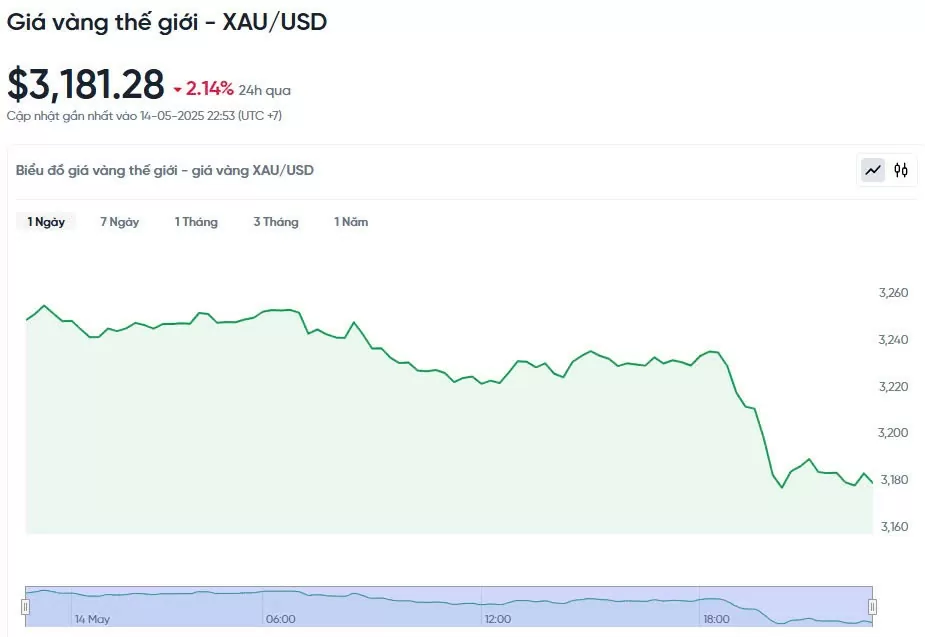The image size is (925, 637).
Task: Switch to the candlestick chart view
Action: point(901,170)
